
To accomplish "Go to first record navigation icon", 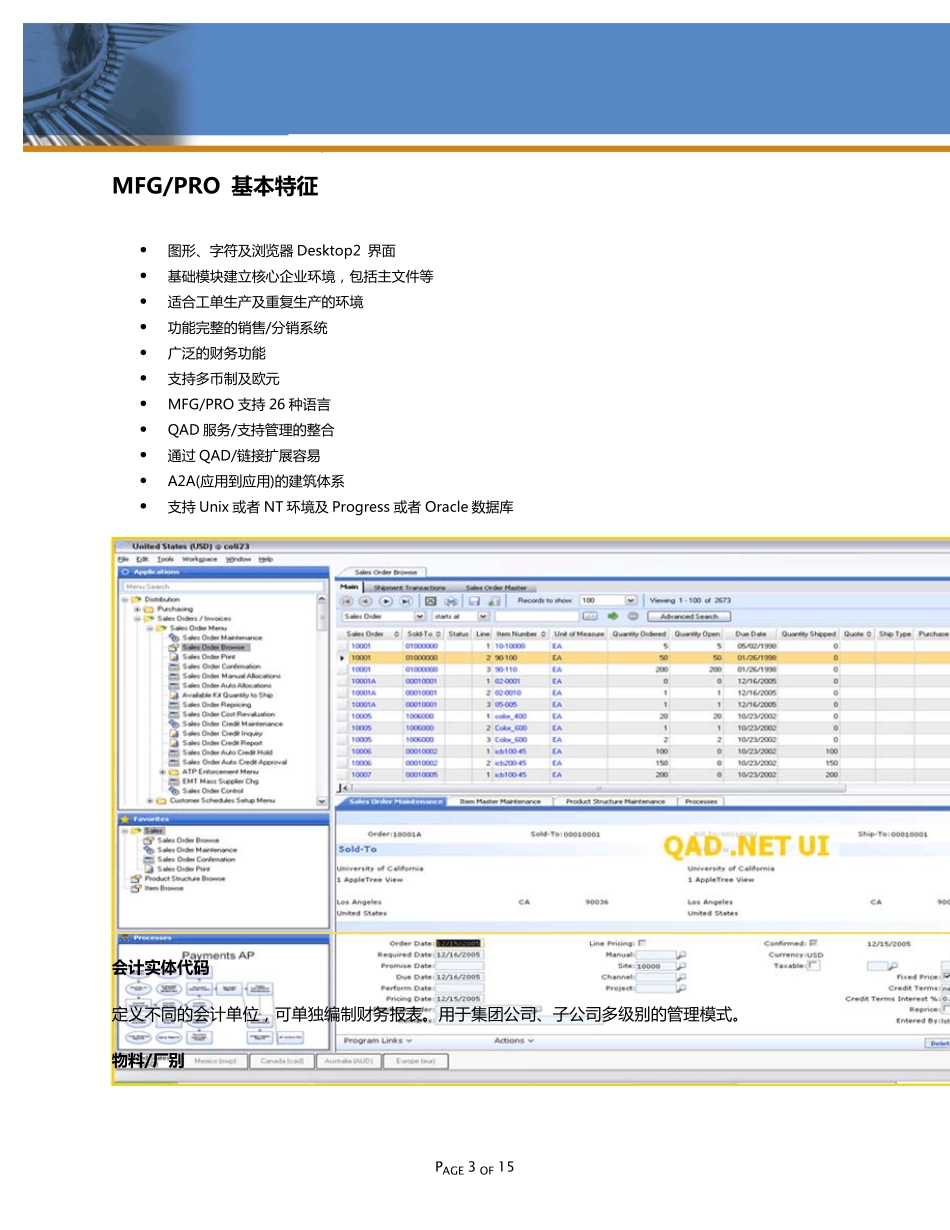I will [347, 601].
